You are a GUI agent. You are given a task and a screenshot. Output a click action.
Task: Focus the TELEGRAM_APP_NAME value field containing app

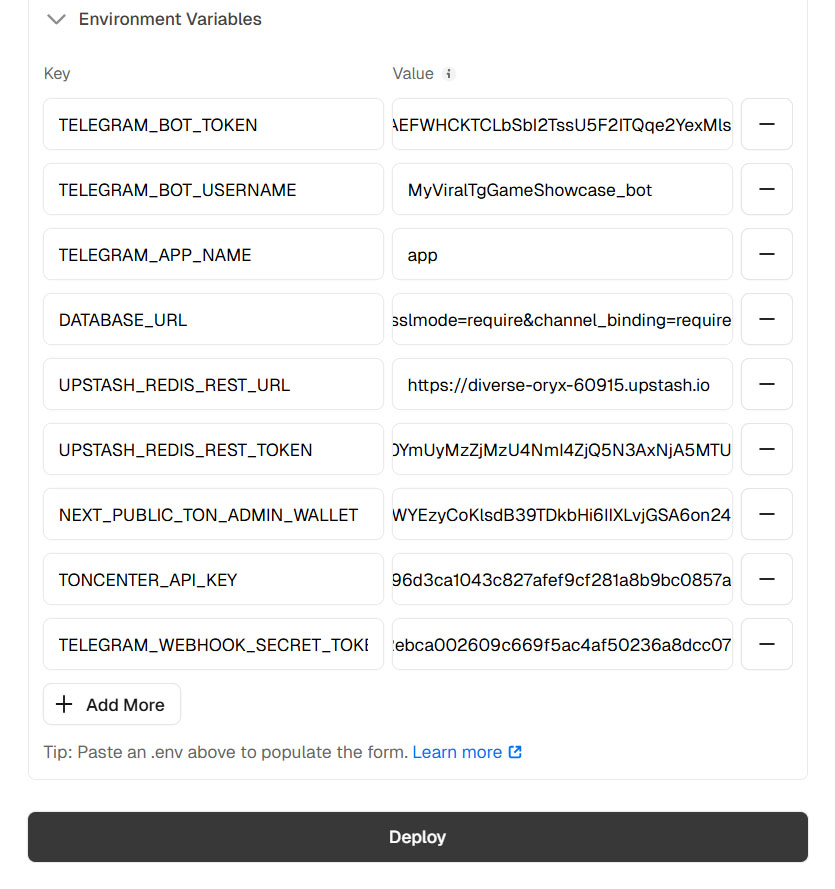pyautogui.click(x=562, y=255)
